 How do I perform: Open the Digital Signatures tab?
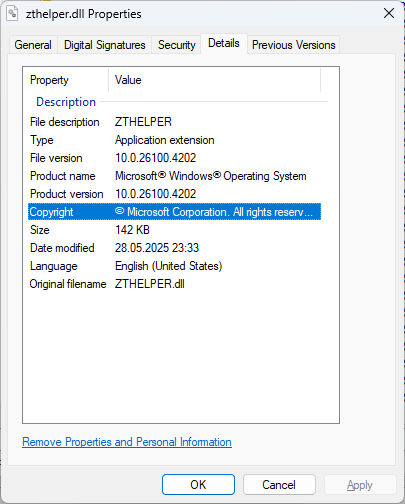tap(105, 45)
